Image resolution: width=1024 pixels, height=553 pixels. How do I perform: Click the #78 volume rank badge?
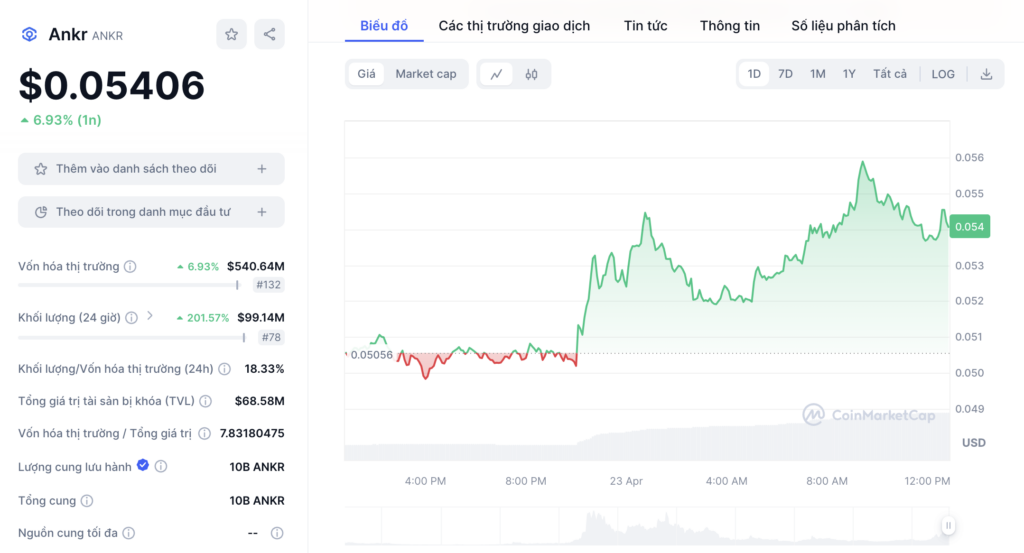(271, 338)
